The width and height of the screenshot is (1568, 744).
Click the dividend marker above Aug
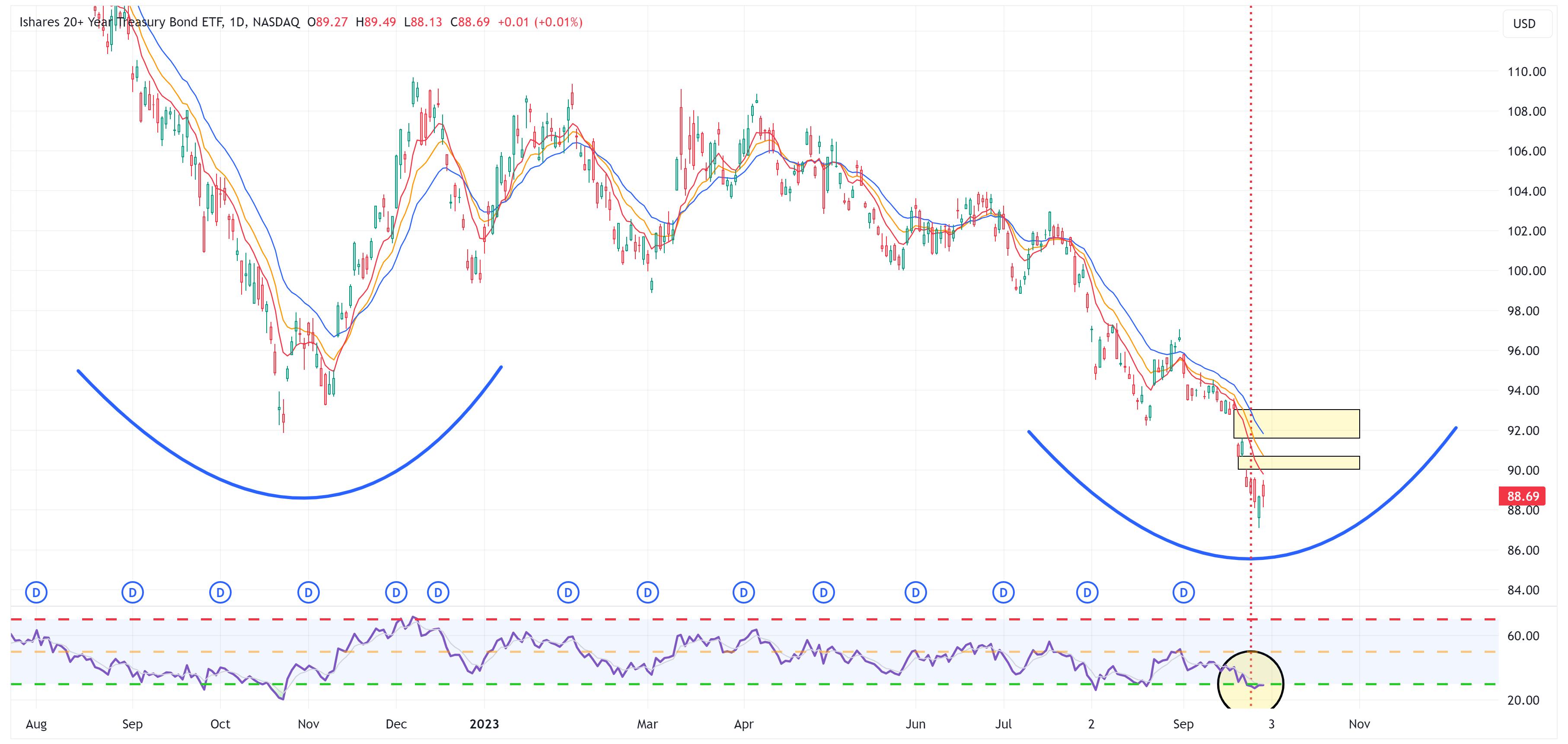(x=36, y=591)
